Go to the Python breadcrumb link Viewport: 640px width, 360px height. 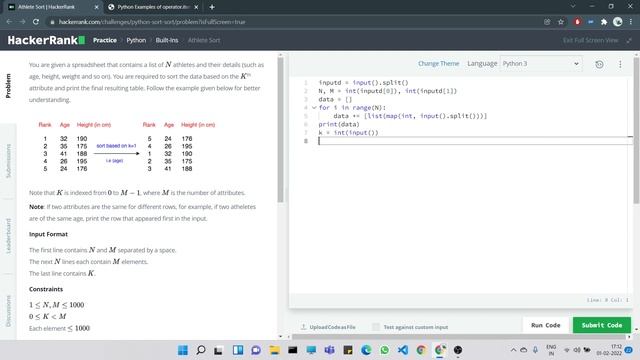click(x=136, y=40)
